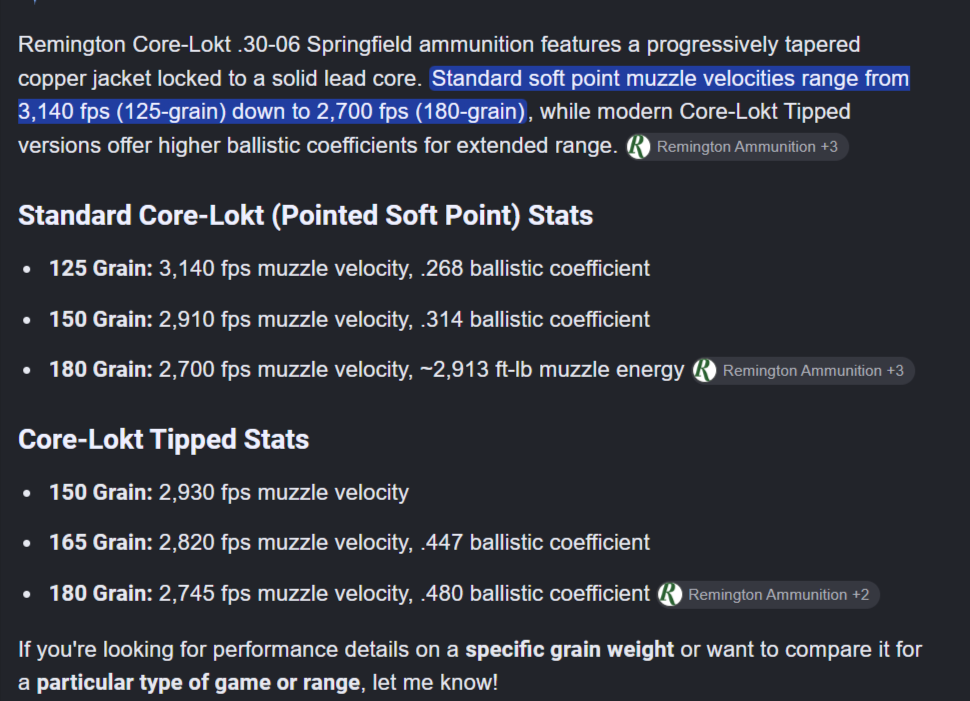Click the highlighted muzzle velocities sentence
Image resolution: width=970 pixels, height=701 pixels.
point(464,95)
